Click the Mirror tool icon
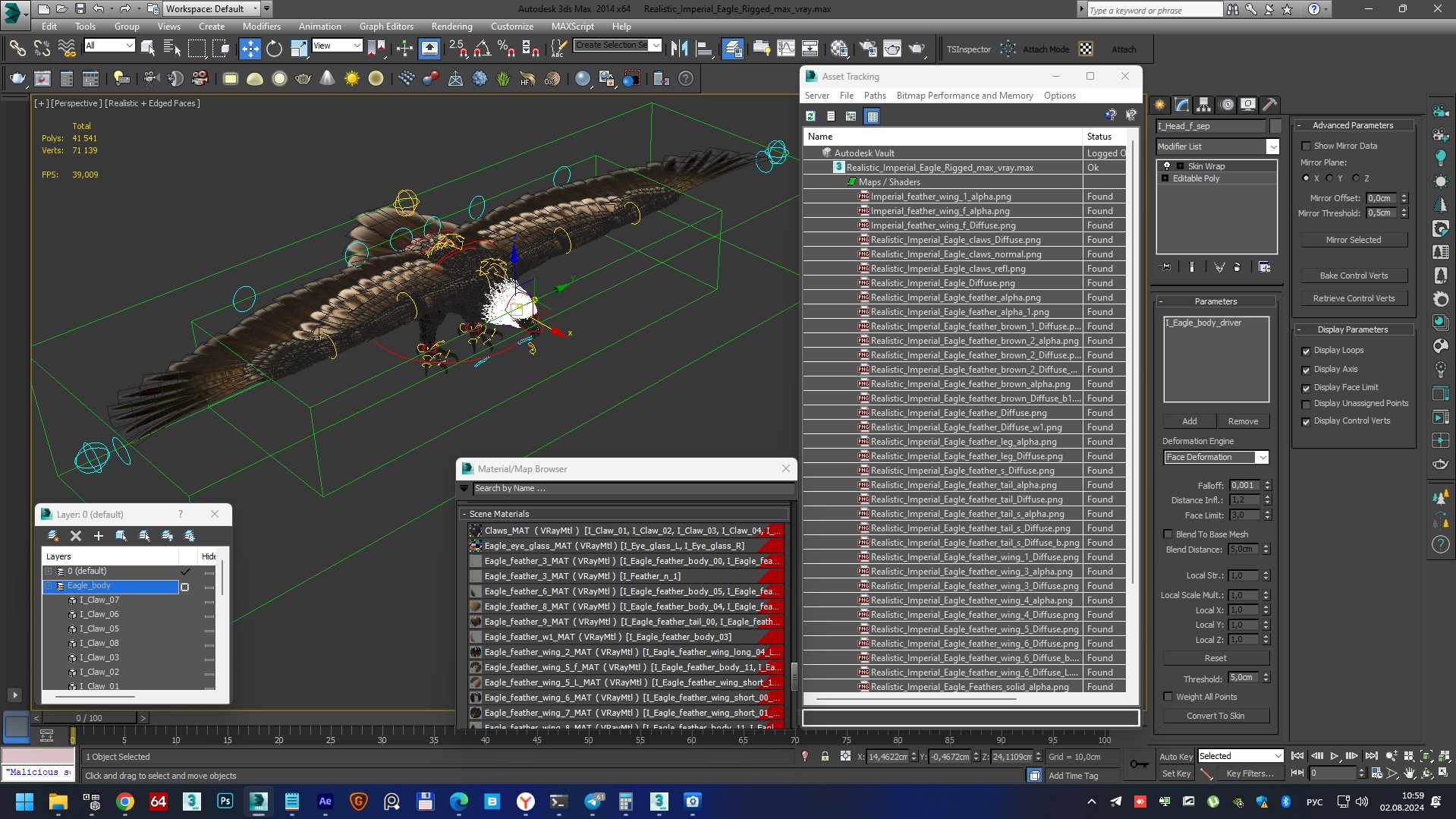The width and height of the screenshot is (1456, 819). pyautogui.click(x=680, y=49)
